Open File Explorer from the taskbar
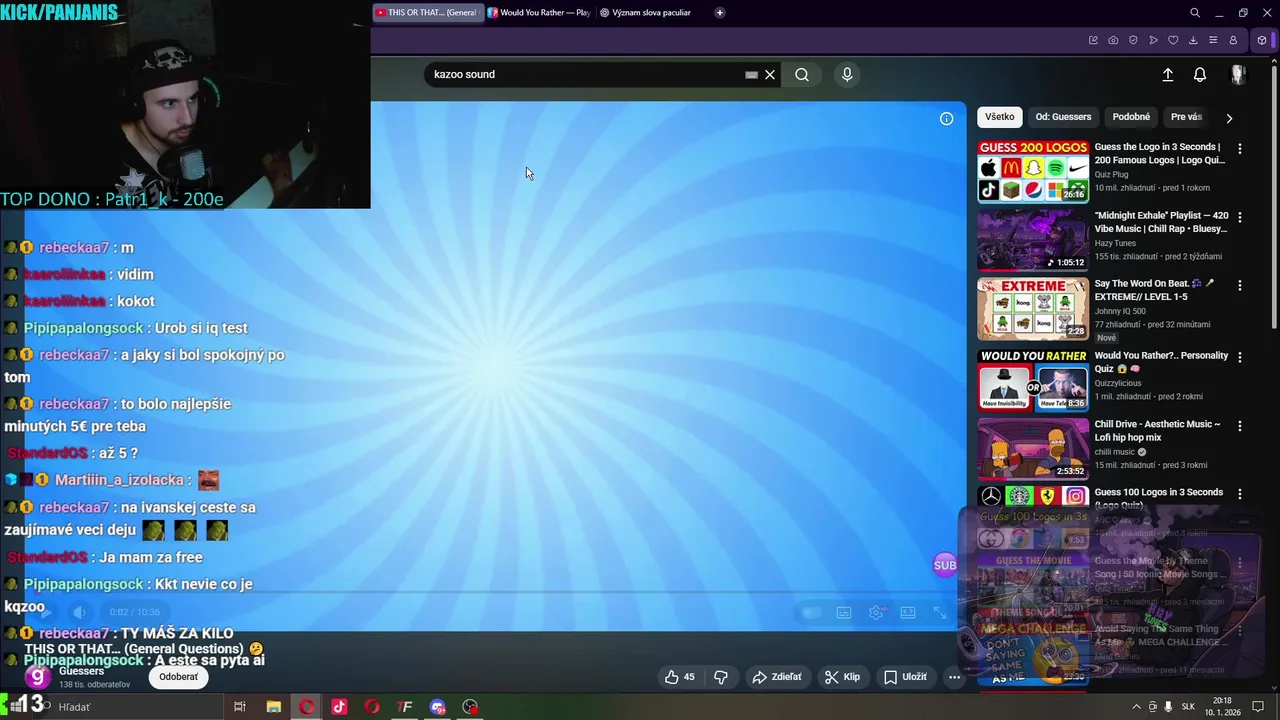The height and width of the screenshot is (720, 1280). click(x=273, y=707)
